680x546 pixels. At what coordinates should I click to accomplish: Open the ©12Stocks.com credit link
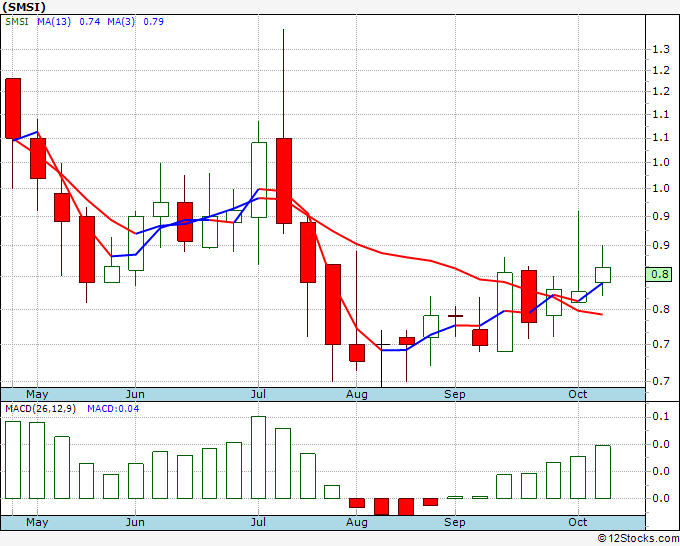tap(638, 539)
